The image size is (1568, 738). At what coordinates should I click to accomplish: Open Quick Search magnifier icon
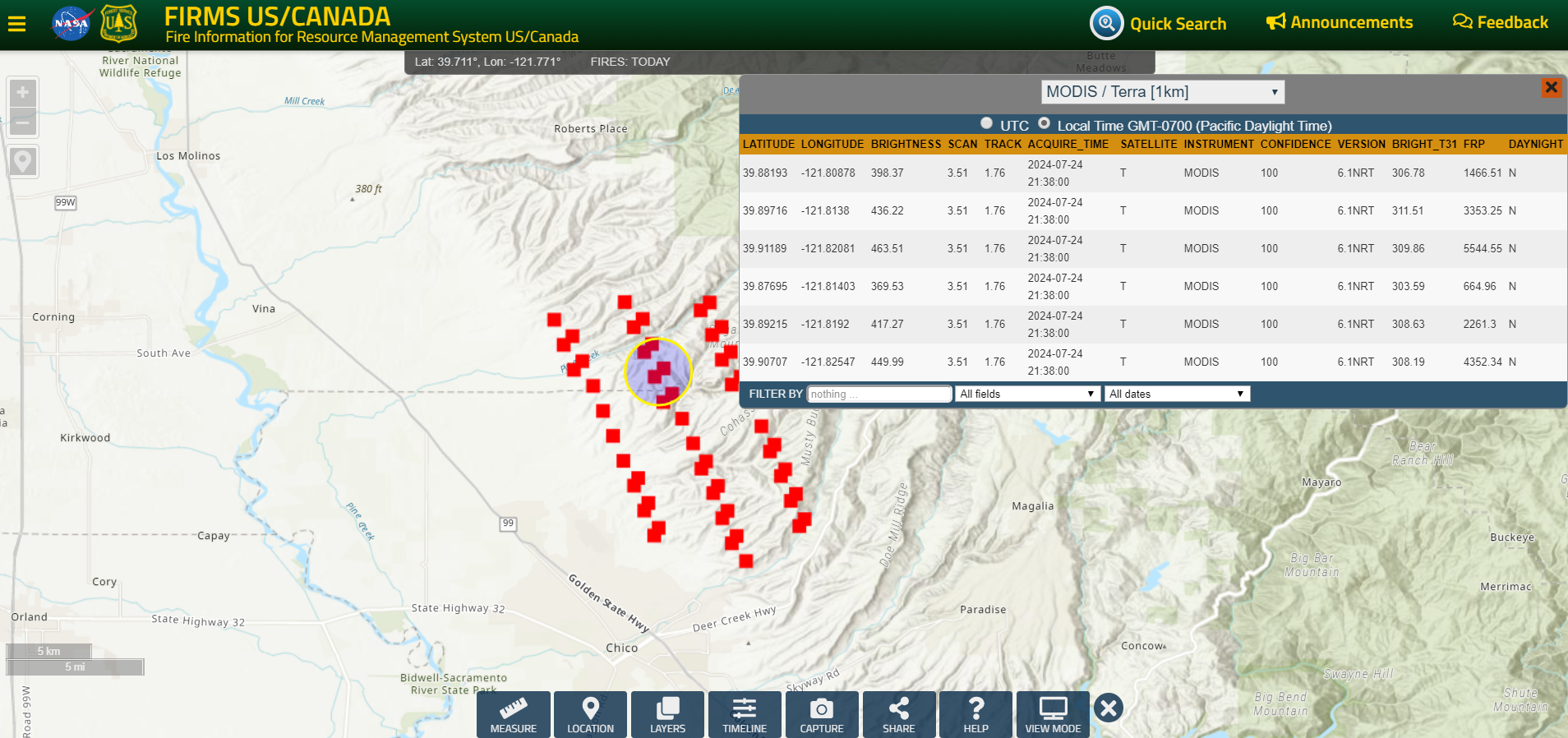point(1106,23)
